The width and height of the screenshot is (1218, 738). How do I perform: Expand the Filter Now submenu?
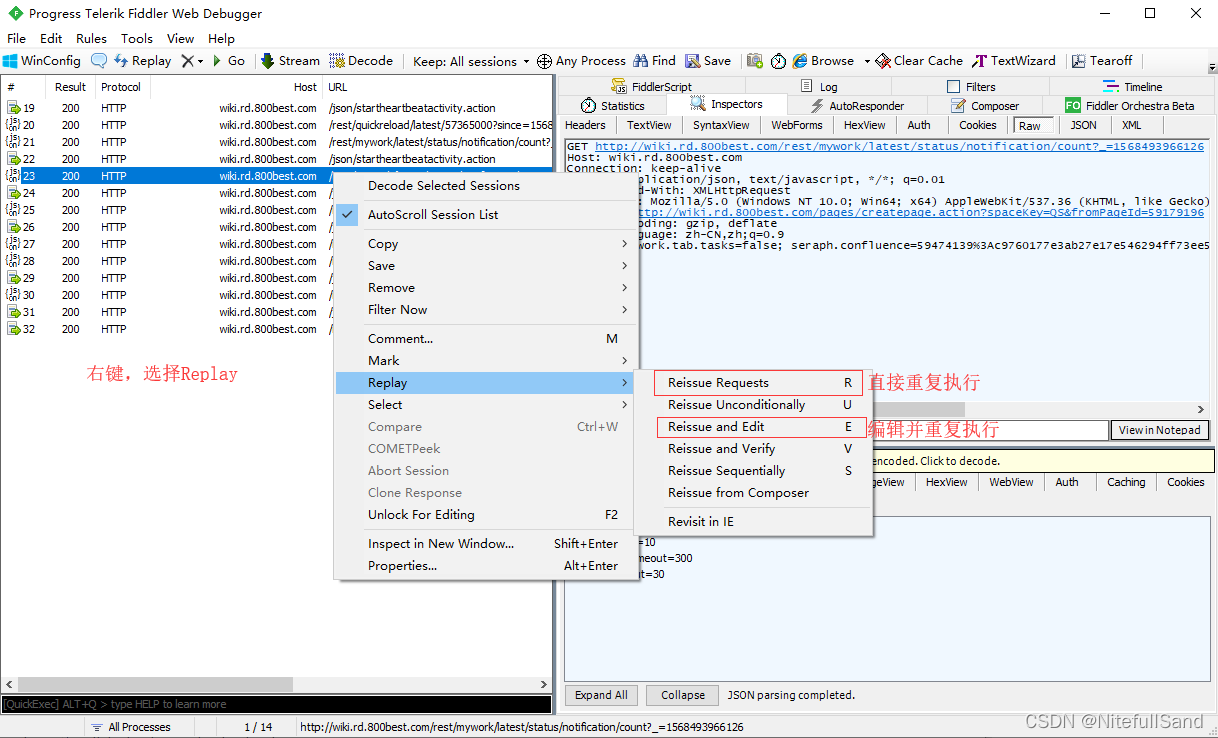click(485, 310)
